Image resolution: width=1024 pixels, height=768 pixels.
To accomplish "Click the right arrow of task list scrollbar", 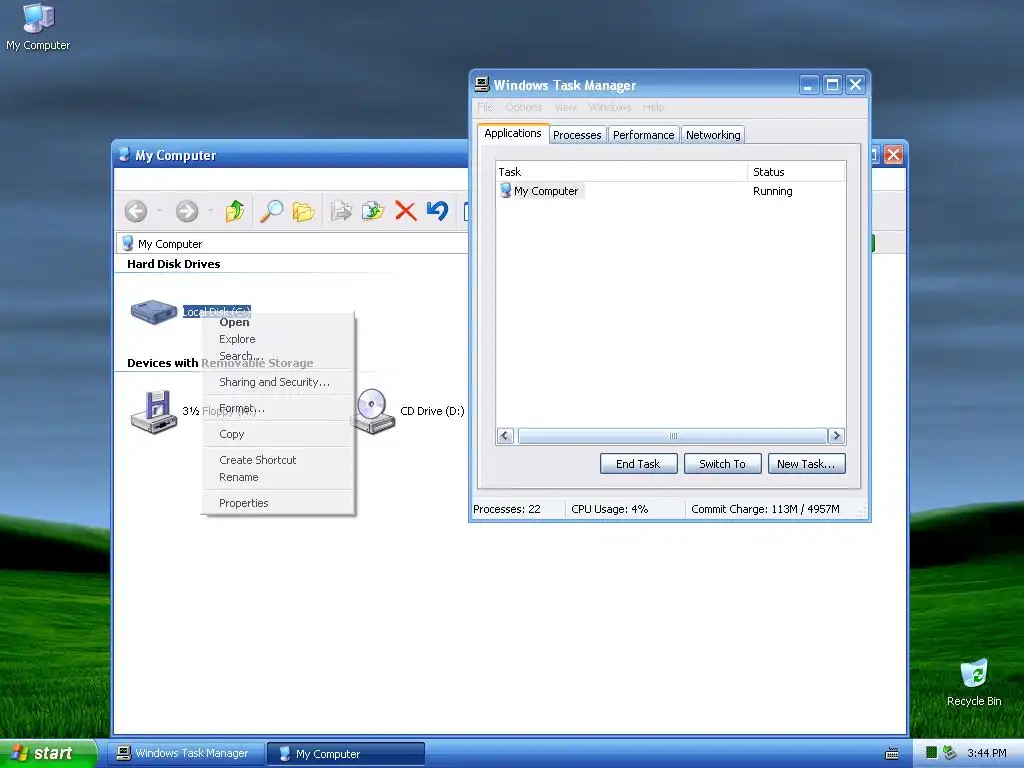I will (x=836, y=436).
